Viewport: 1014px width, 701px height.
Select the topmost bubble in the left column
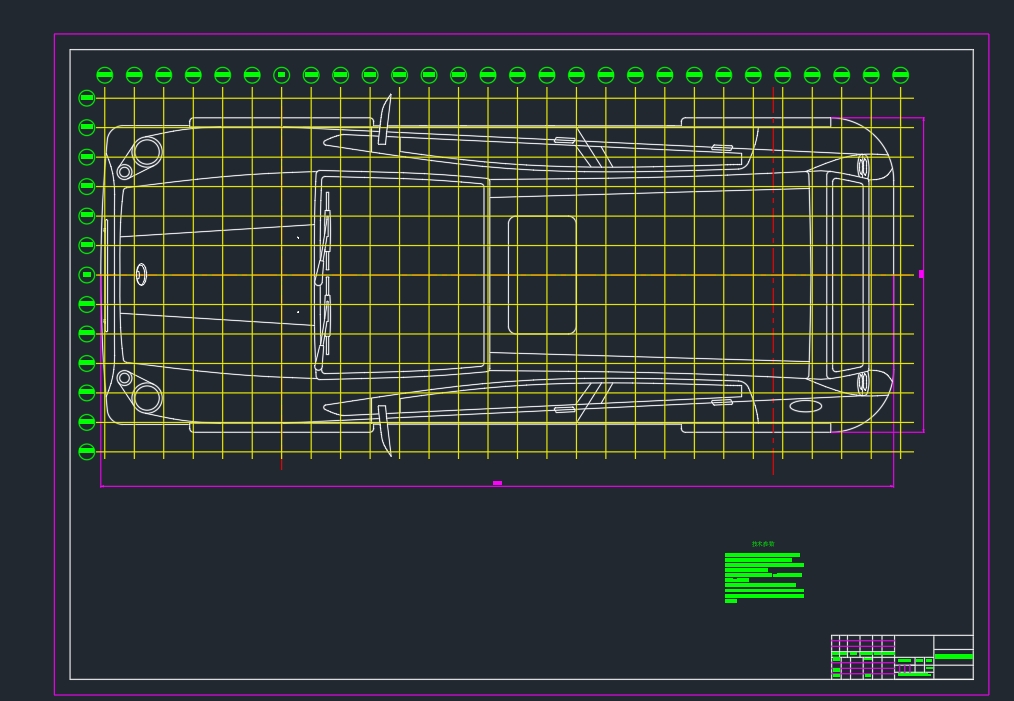click(x=87, y=98)
